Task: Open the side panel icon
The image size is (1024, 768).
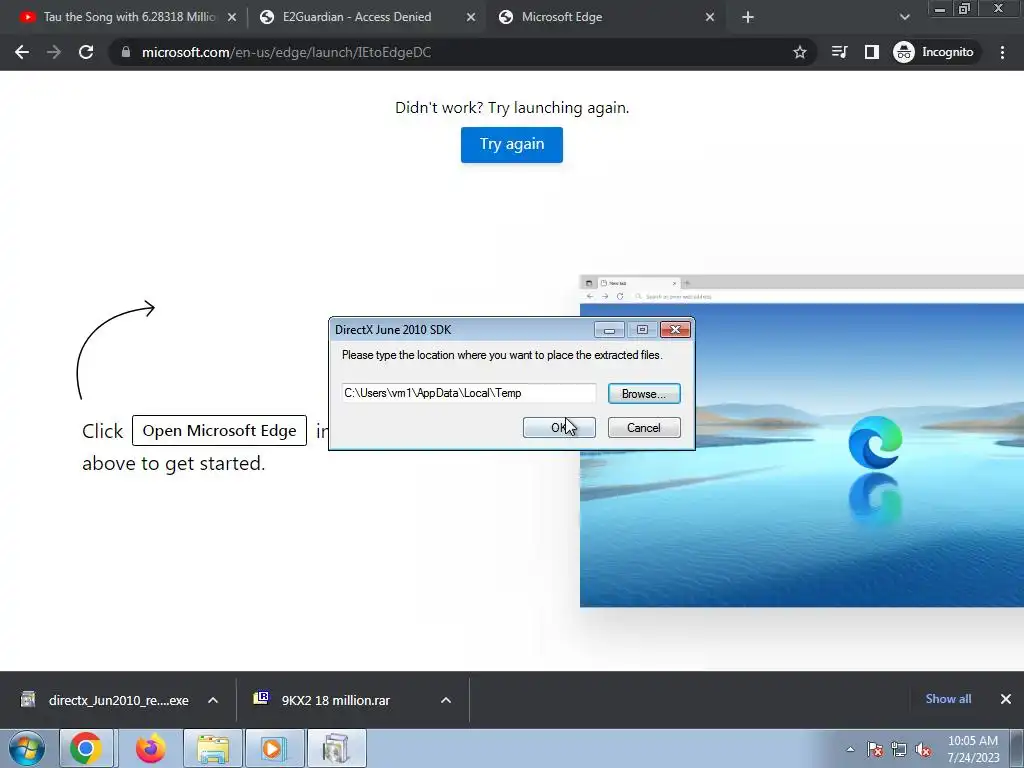Action: (x=872, y=52)
